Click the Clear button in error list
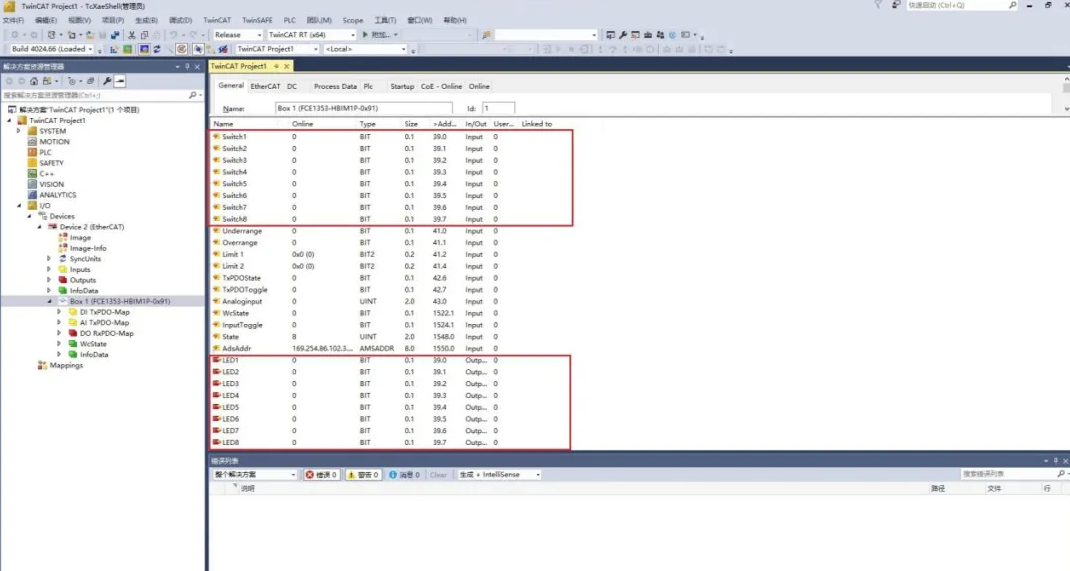Screen dimensions: 1070x571 [438, 475]
